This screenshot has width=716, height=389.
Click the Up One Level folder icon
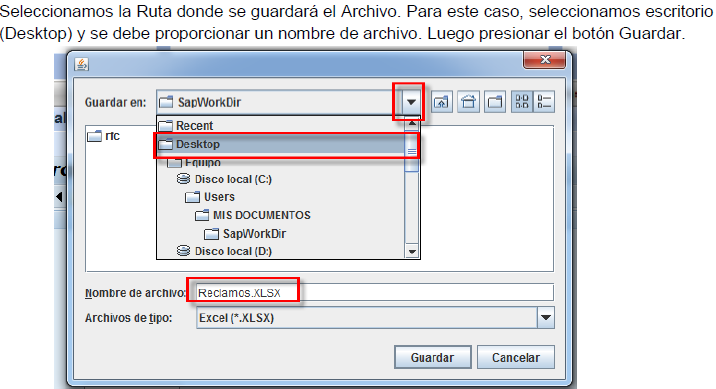point(441,101)
